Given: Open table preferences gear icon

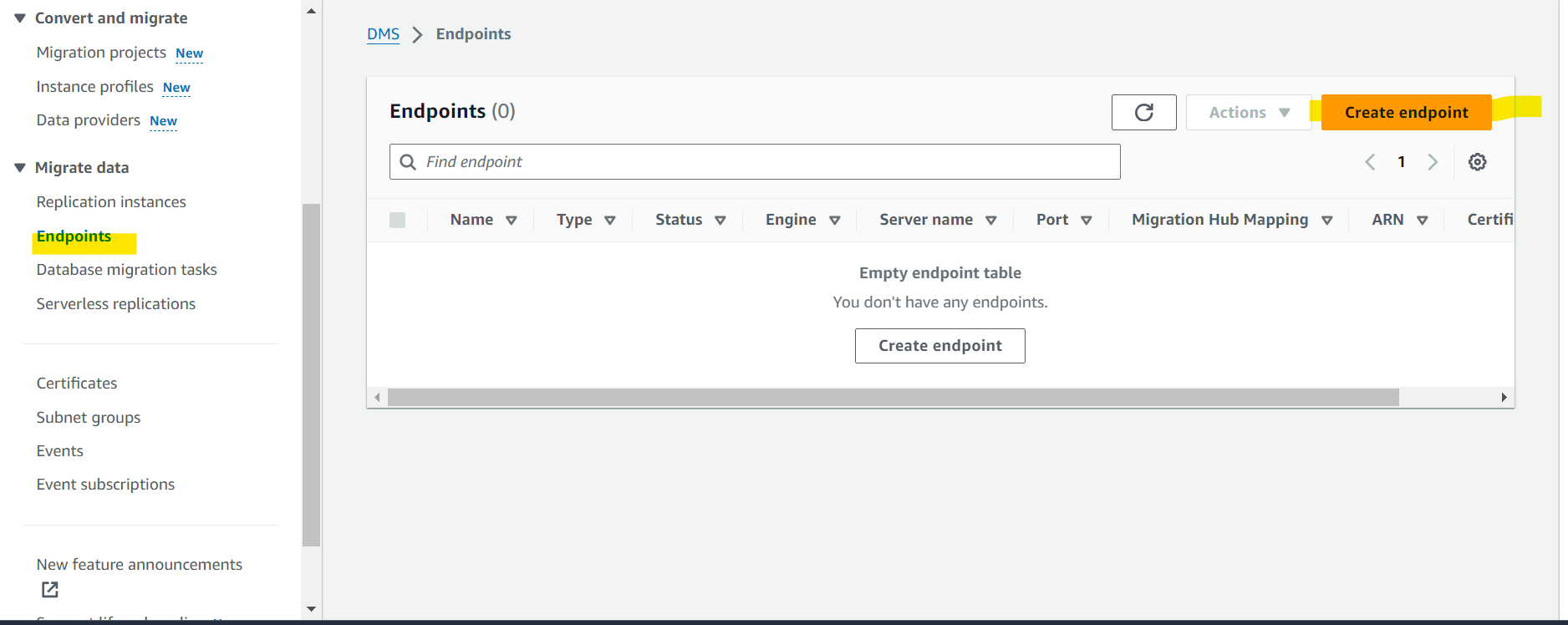Looking at the screenshot, I should (1477, 162).
